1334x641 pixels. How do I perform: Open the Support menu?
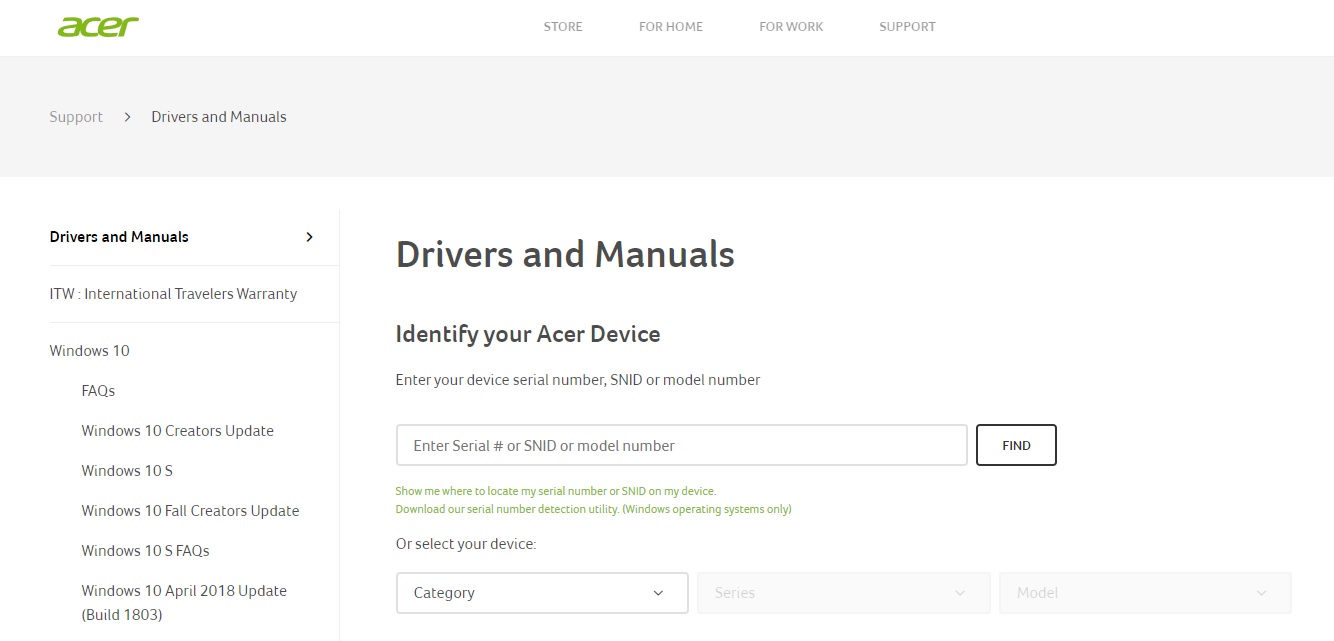coord(907,27)
